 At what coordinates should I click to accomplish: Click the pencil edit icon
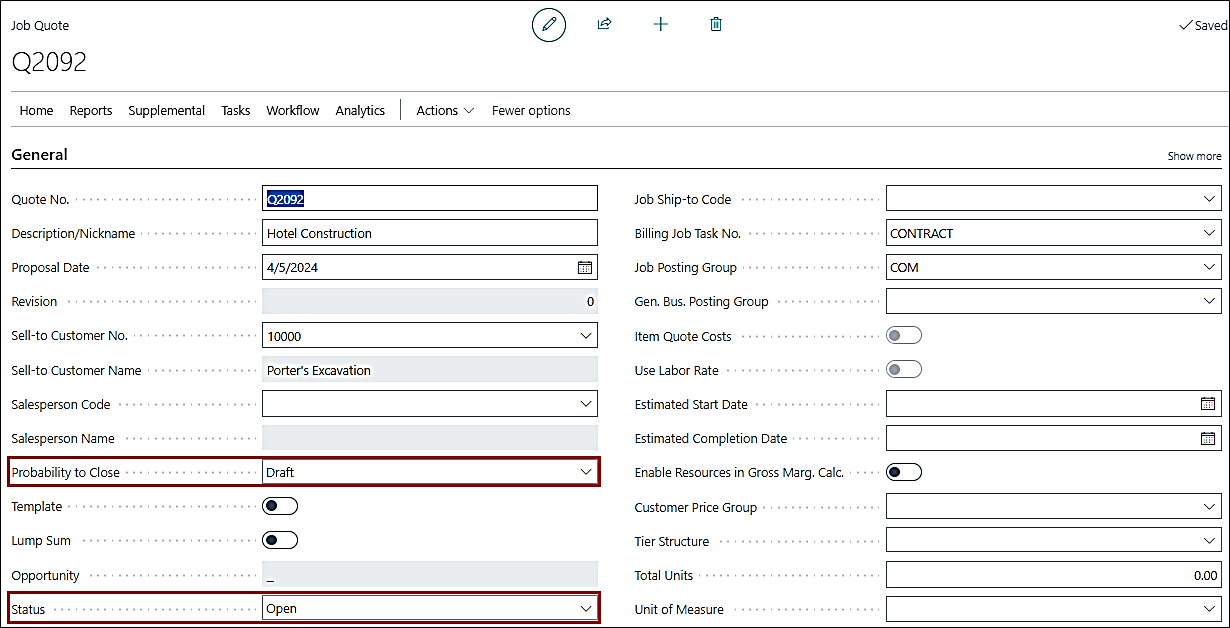[x=548, y=24]
